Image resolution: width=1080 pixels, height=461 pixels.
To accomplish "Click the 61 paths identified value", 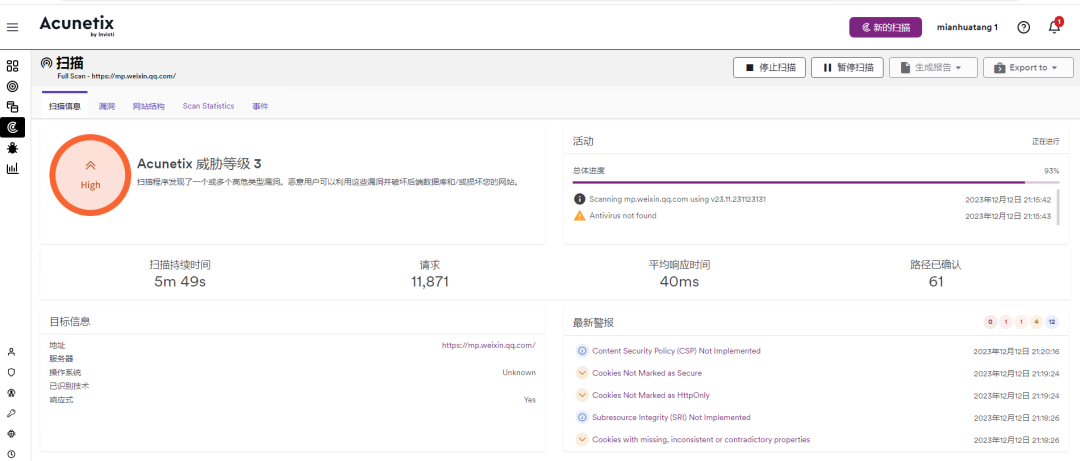I will (935, 281).
